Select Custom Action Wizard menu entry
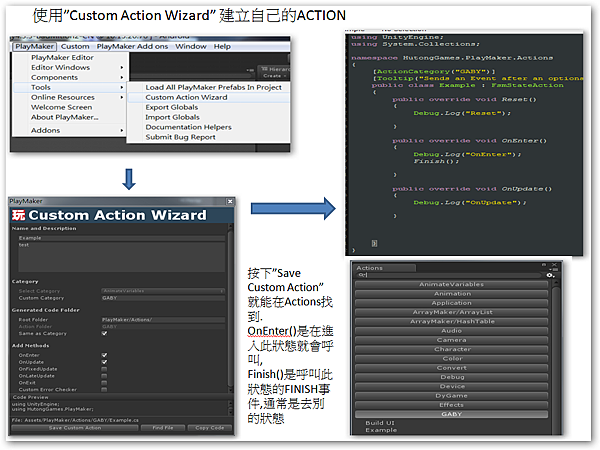 [x=208, y=97]
